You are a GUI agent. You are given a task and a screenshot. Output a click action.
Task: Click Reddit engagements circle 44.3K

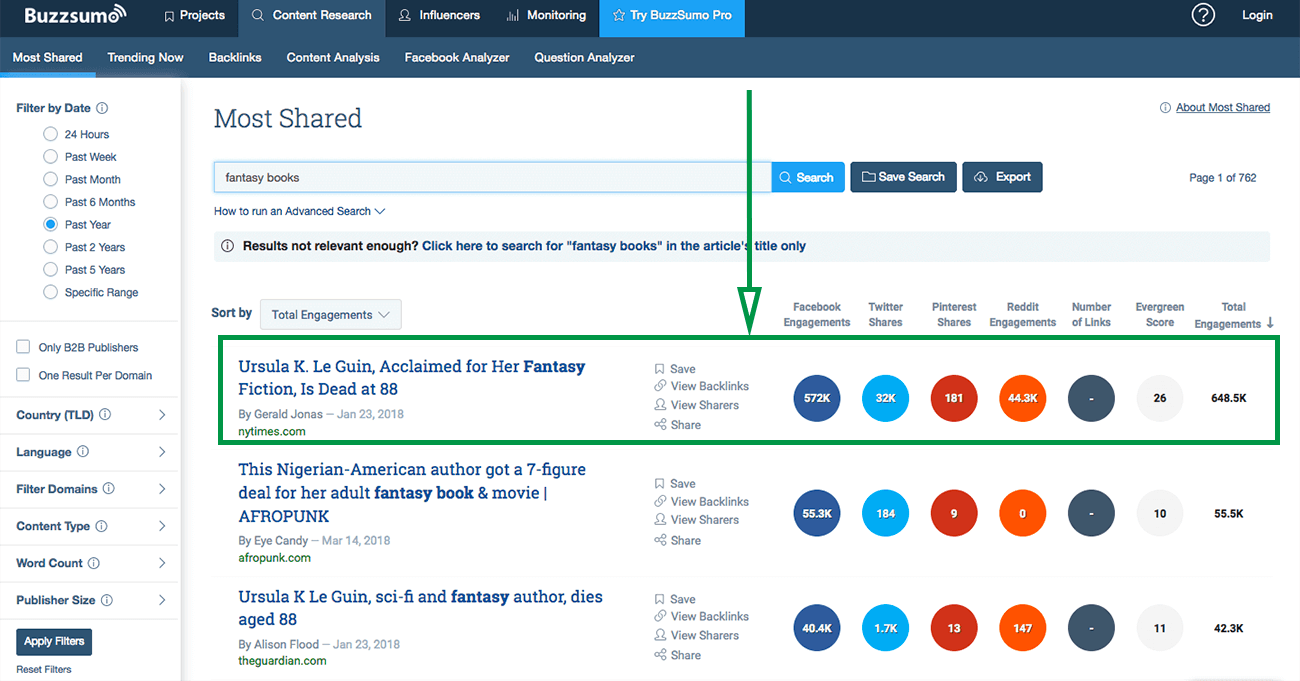point(1022,398)
